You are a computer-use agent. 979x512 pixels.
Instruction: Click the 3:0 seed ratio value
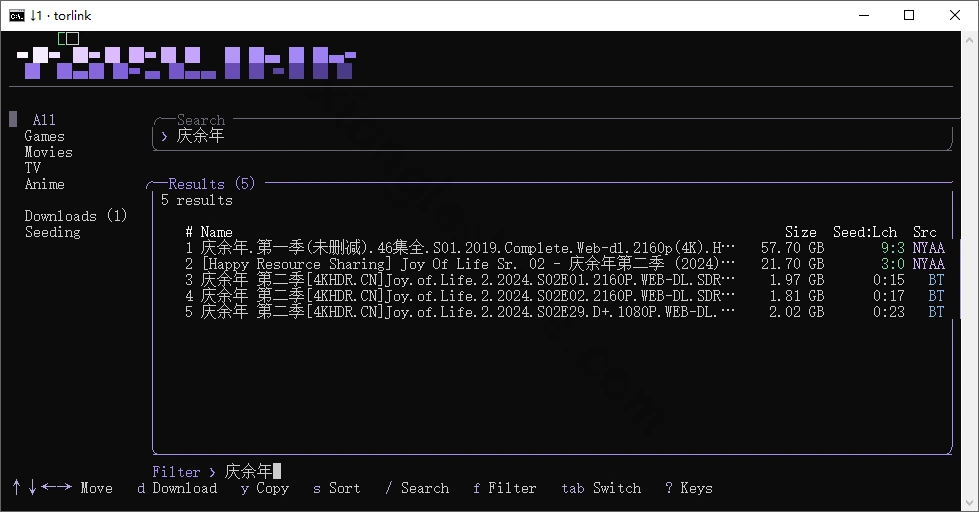click(x=893, y=263)
